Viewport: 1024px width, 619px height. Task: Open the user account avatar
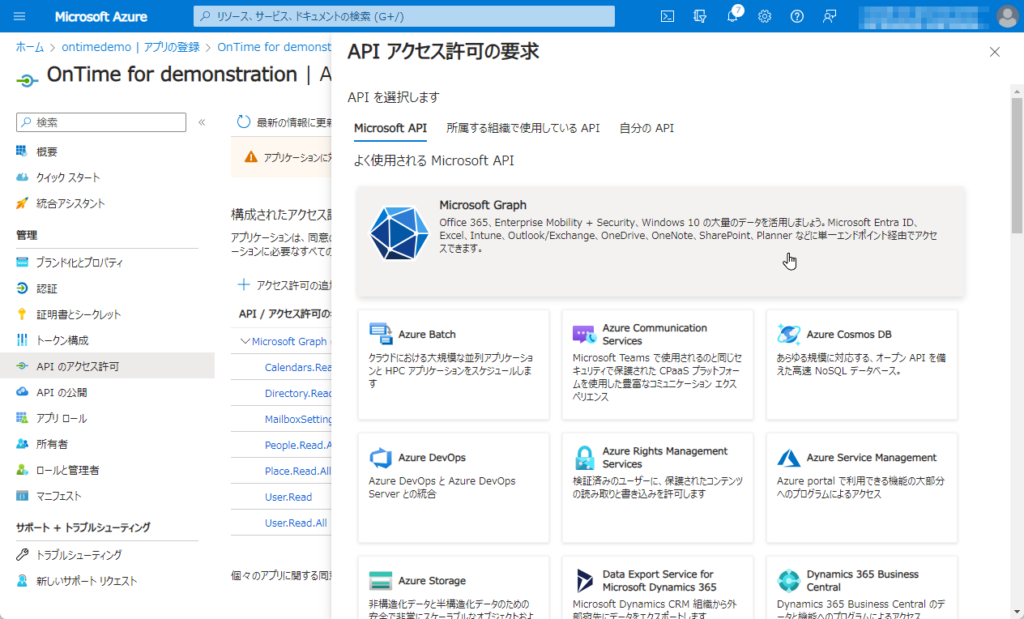tap(1008, 16)
